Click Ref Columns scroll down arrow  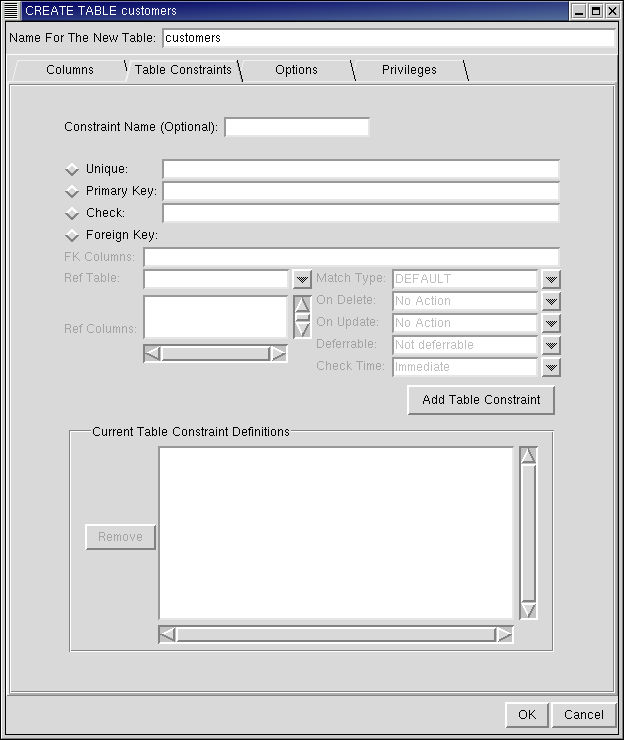[302, 330]
